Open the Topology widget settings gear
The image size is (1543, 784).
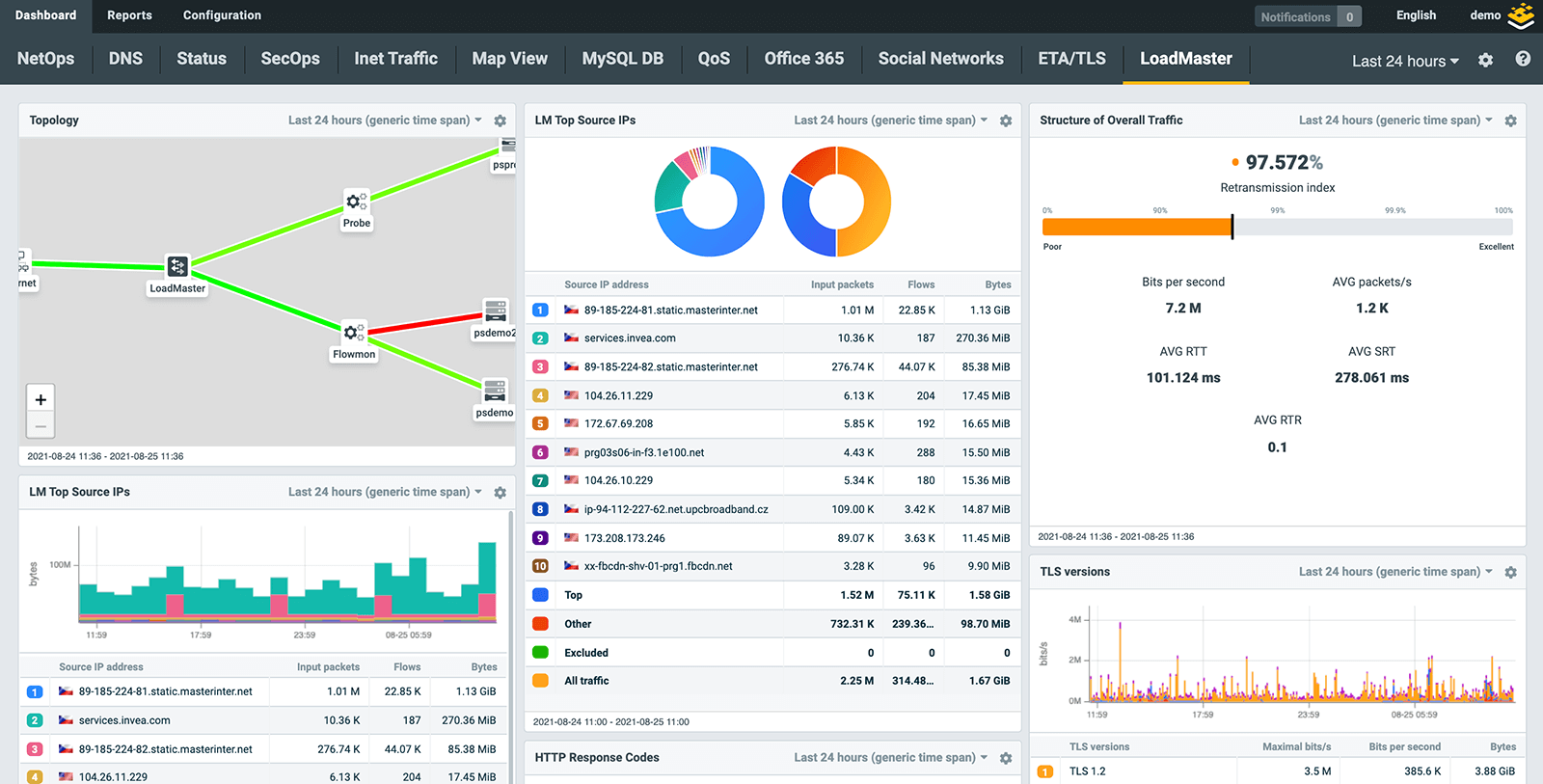[x=500, y=122]
